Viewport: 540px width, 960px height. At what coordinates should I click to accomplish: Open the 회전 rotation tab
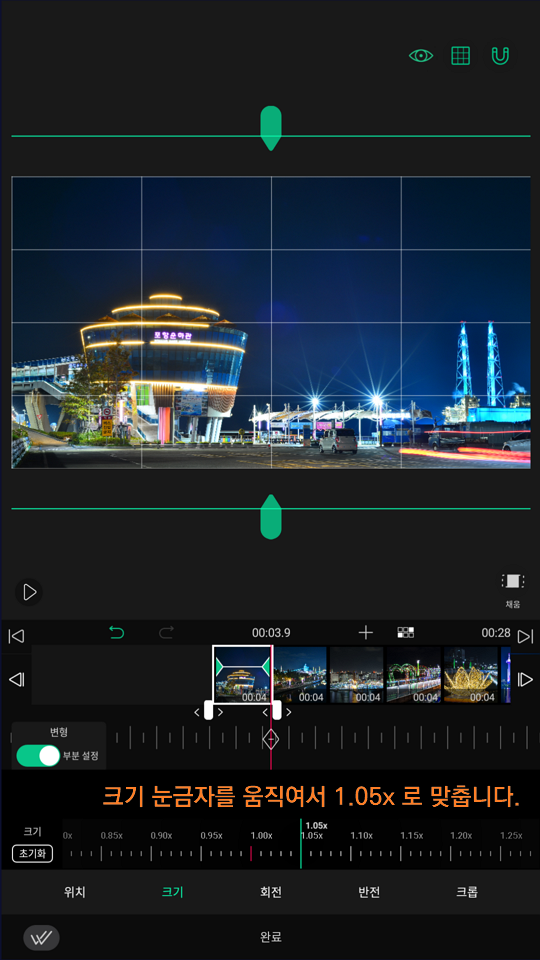tap(271, 892)
